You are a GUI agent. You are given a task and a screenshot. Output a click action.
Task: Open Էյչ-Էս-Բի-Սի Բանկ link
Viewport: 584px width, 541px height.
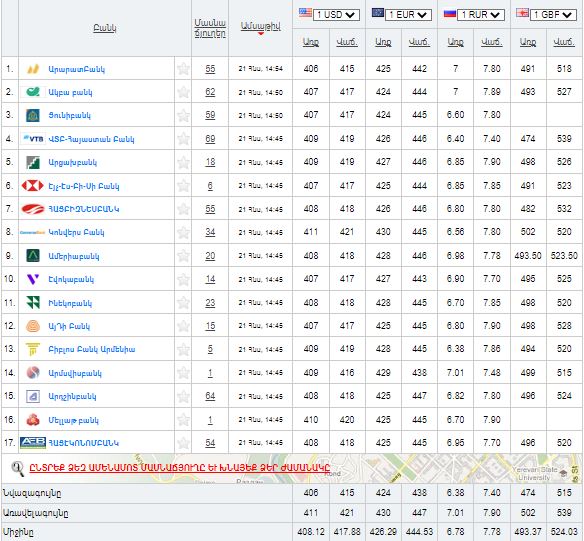pyautogui.click(x=83, y=186)
